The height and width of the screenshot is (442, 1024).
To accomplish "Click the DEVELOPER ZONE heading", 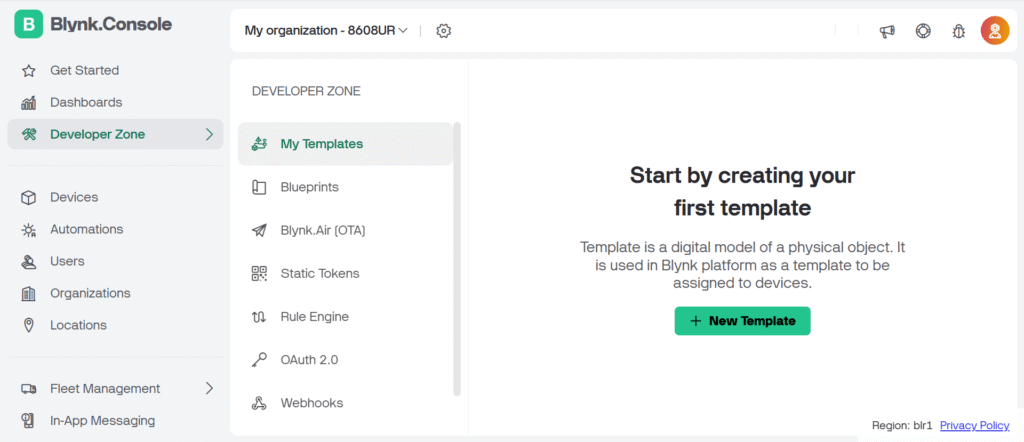I will [x=306, y=91].
